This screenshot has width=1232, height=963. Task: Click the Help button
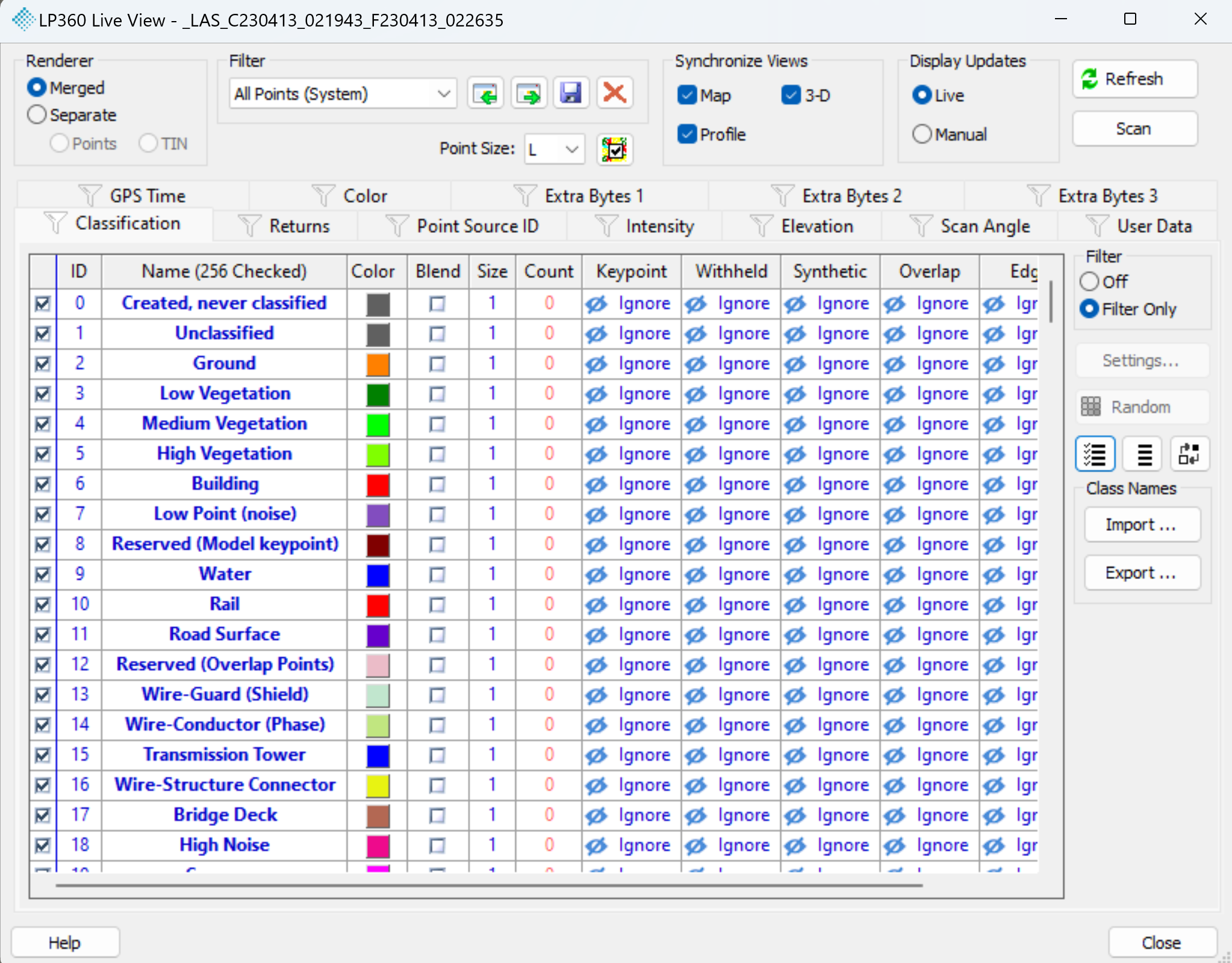tap(65, 942)
